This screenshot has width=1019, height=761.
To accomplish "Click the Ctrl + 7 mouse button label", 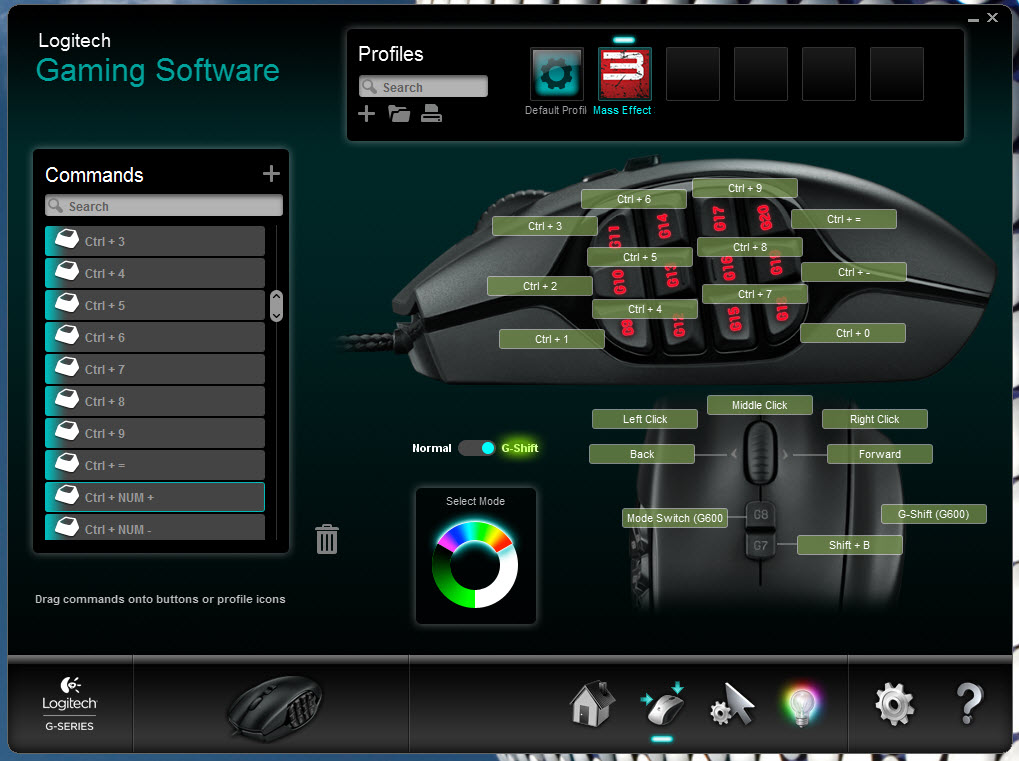I will [x=755, y=294].
